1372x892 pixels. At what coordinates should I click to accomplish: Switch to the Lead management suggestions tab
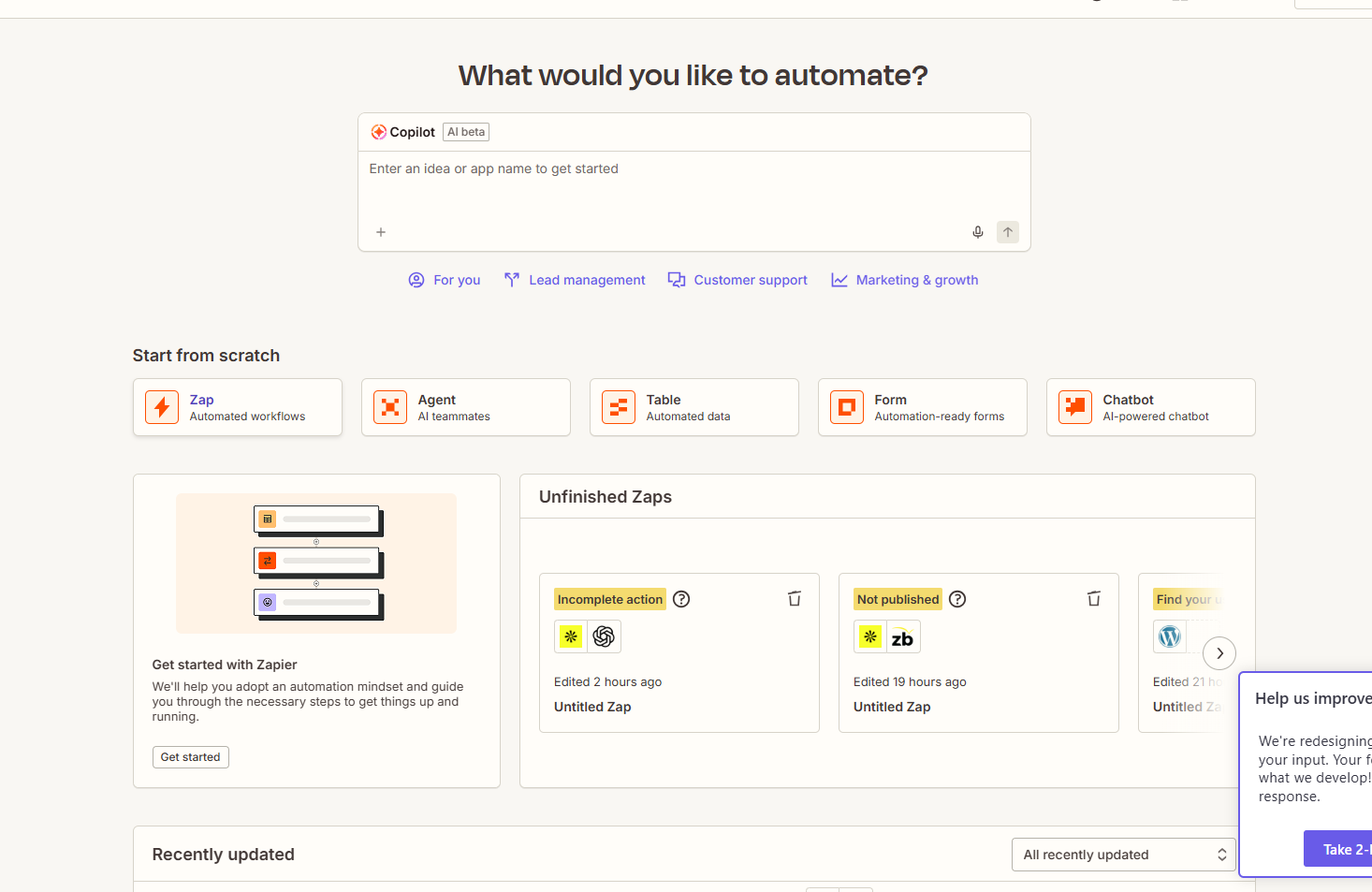tap(575, 280)
